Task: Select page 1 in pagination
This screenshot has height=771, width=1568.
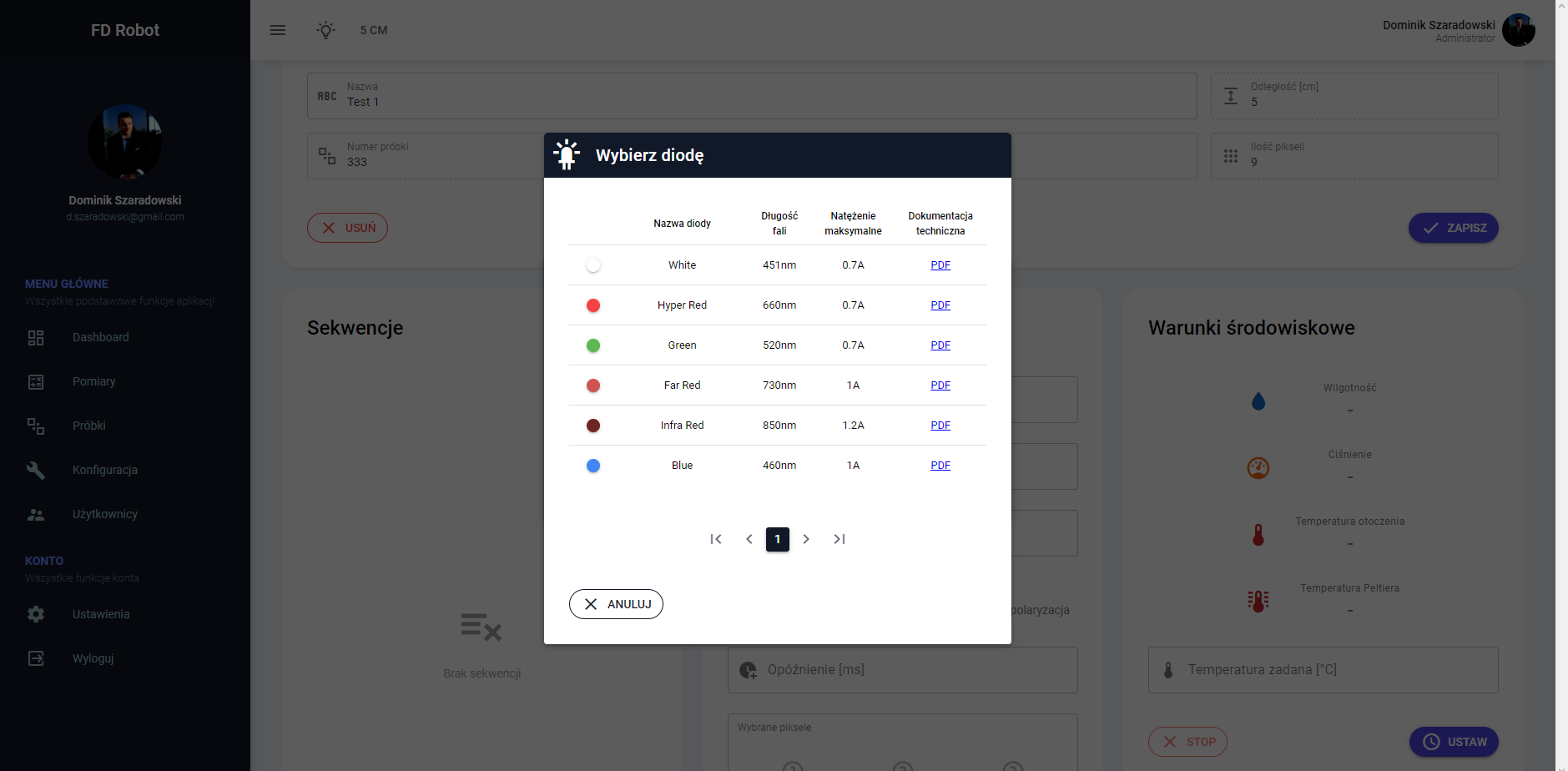Action: point(778,539)
